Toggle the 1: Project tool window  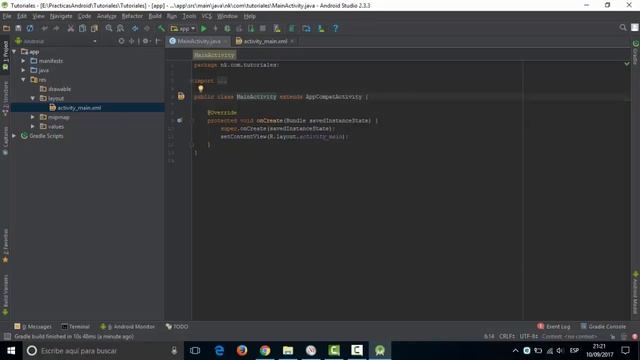pyautogui.click(x=5, y=56)
